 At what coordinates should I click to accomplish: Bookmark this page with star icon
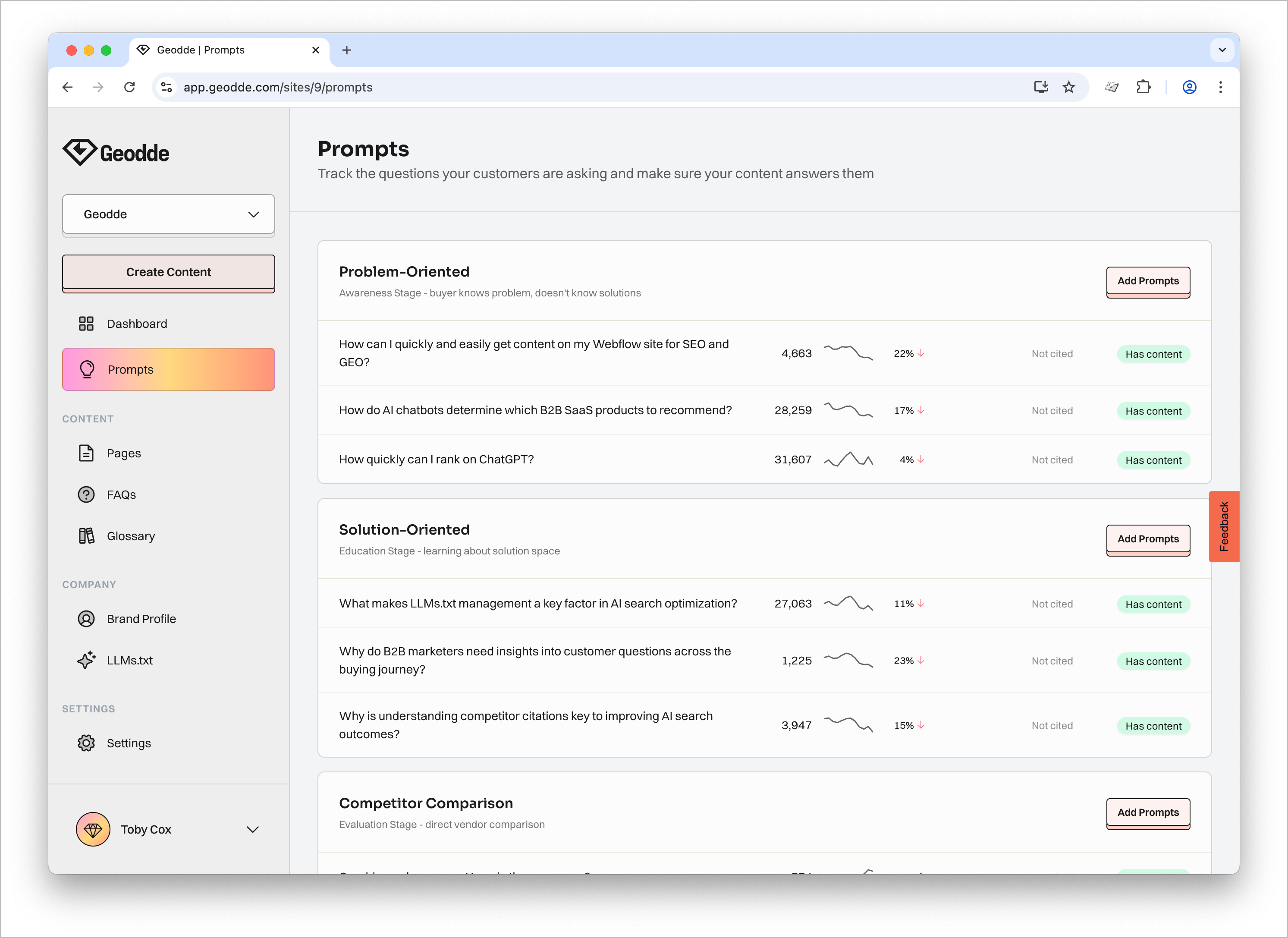click(1069, 87)
